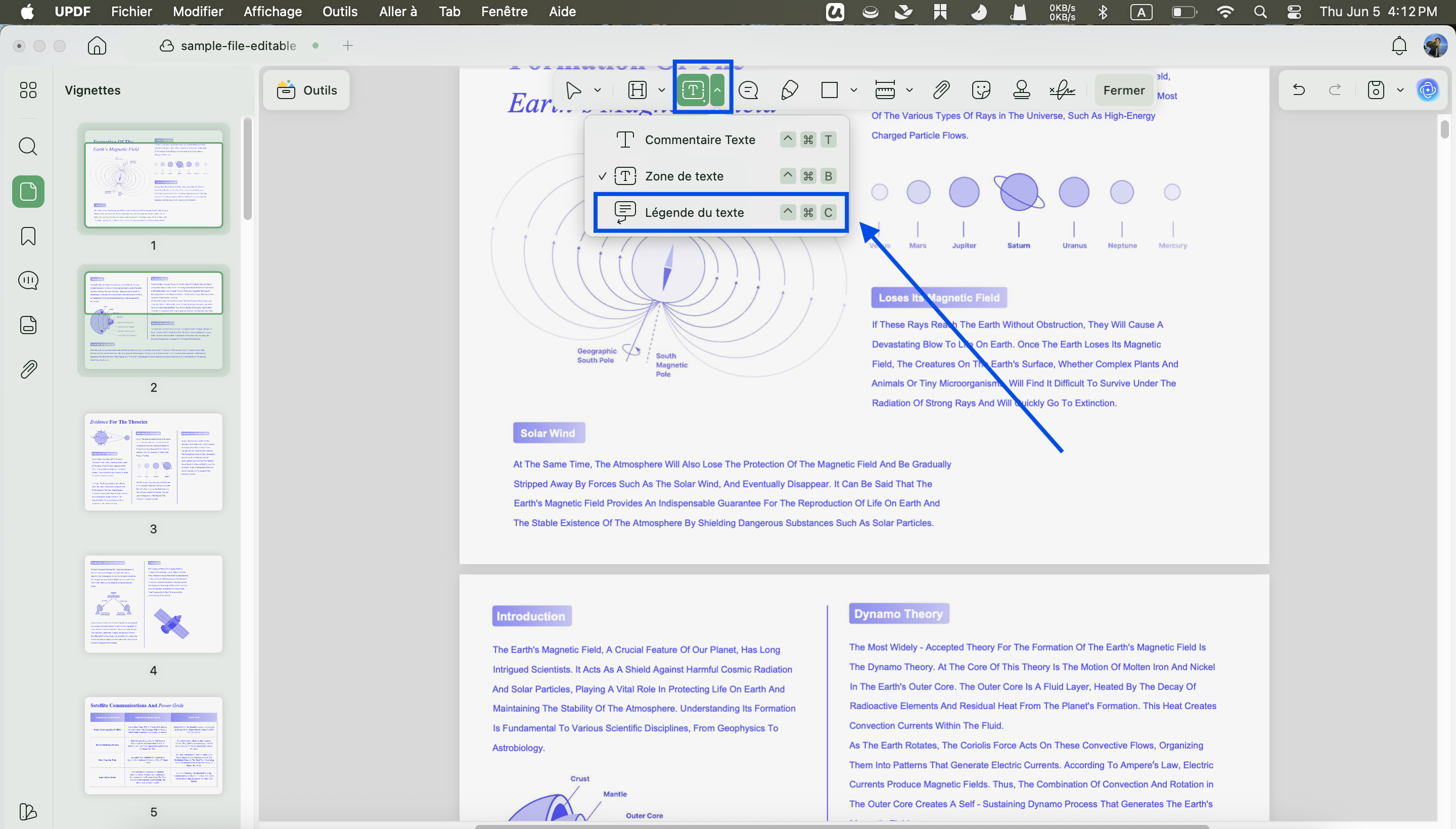Viewport: 1456px width, 829px height.
Task: Open the user profile avatar
Action: coord(1435,45)
